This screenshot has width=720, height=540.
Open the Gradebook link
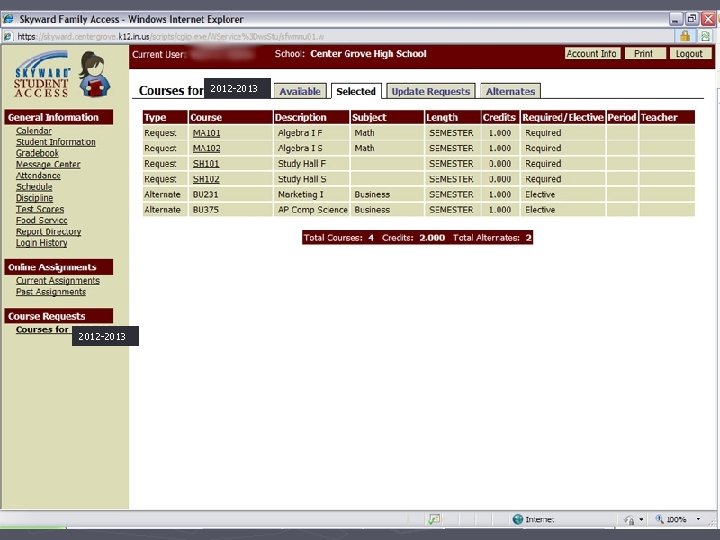click(x=37, y=153)
